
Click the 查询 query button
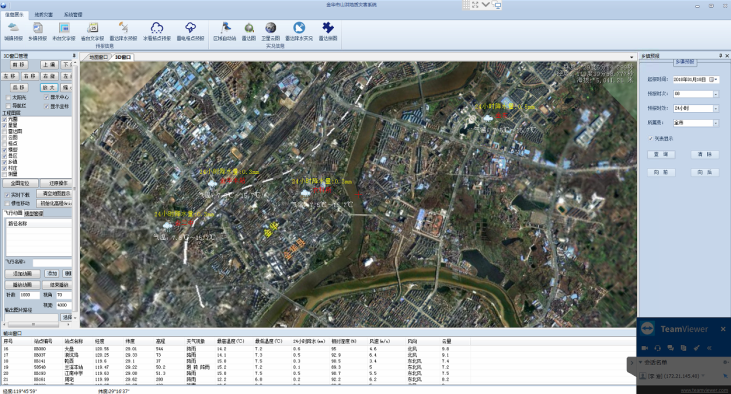coord(661,154)
